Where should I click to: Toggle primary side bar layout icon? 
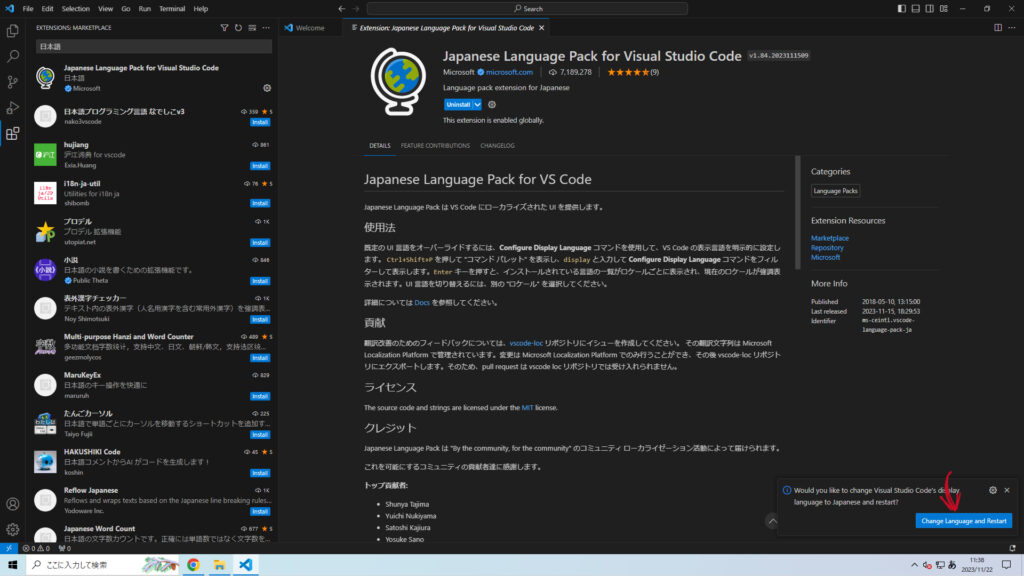pyautogui.click(x=901, y=8)
